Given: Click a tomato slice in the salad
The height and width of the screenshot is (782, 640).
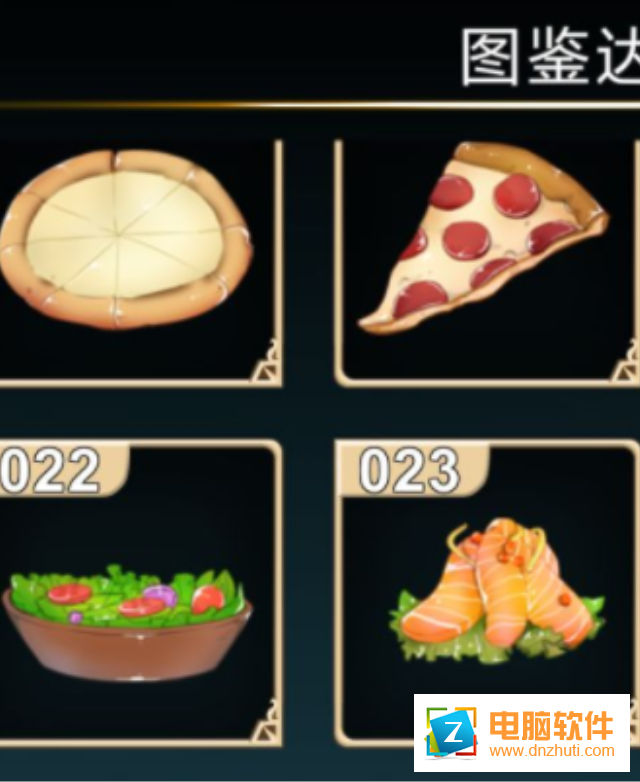Looking at the screenshot, I should tap(69, 593).
